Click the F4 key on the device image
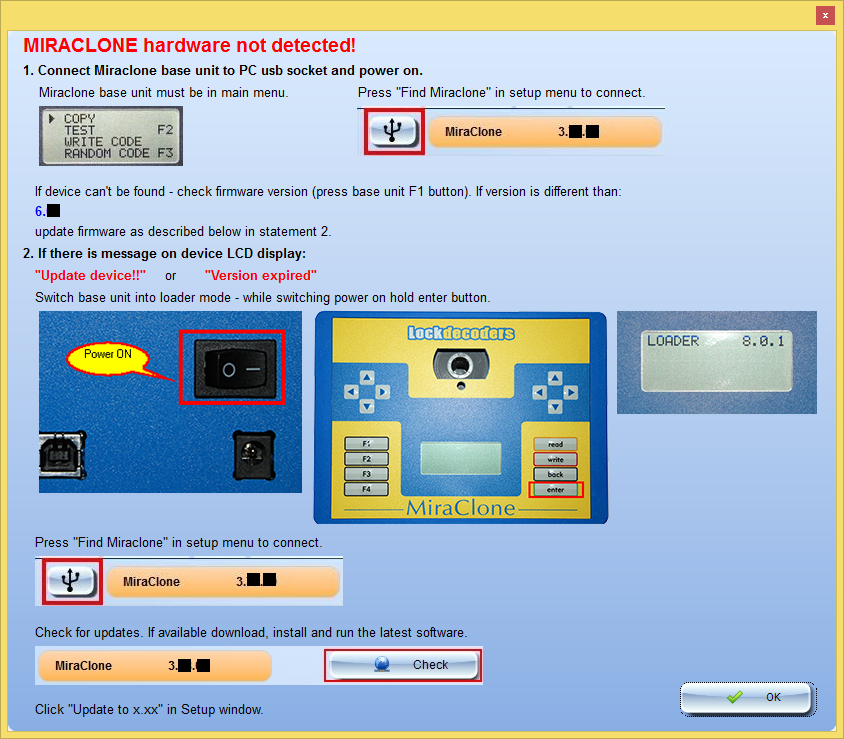The width and height of the screenshot is (844, 739). (x=367, y=489)
